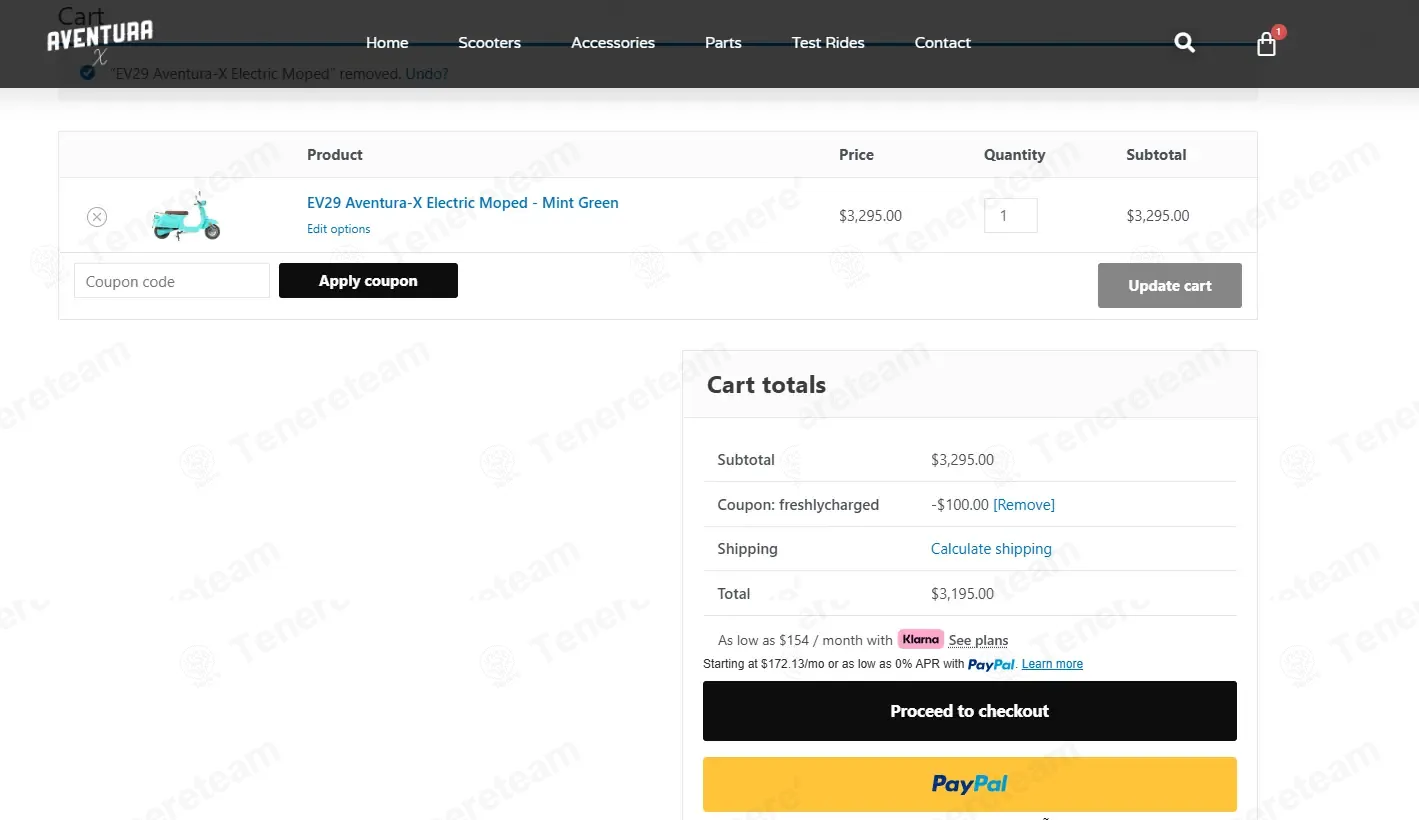Click the Klarna badge
The image size is (1419, 820).
point(921,639)
